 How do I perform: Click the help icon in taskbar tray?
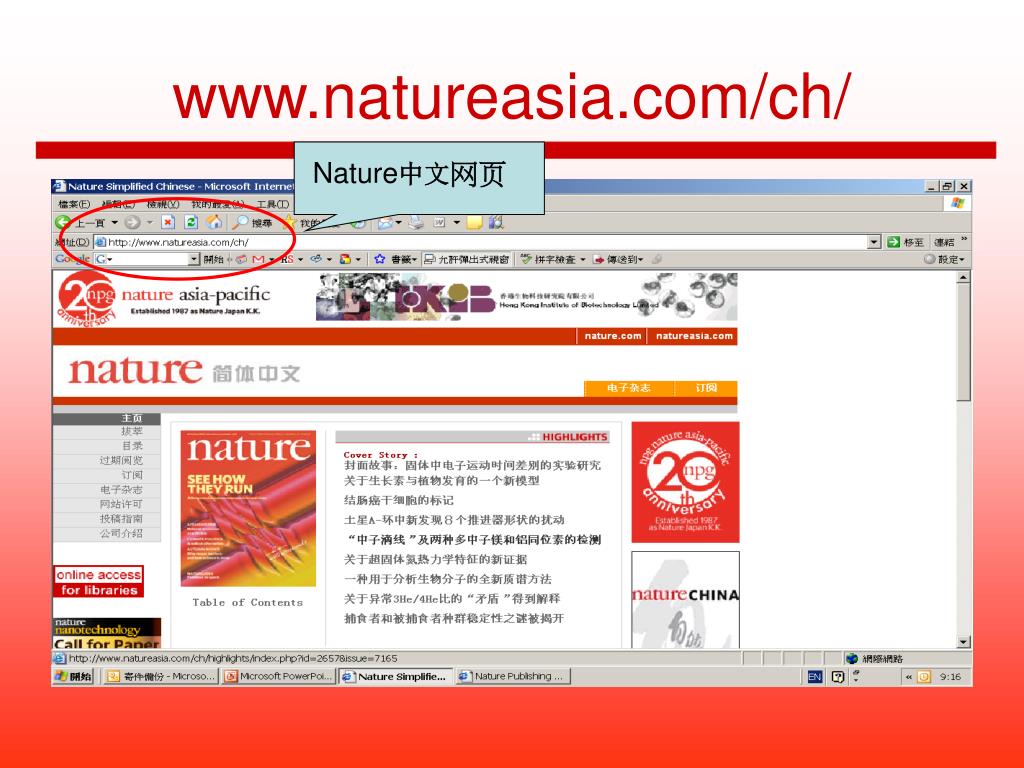(x=838, y=677)
